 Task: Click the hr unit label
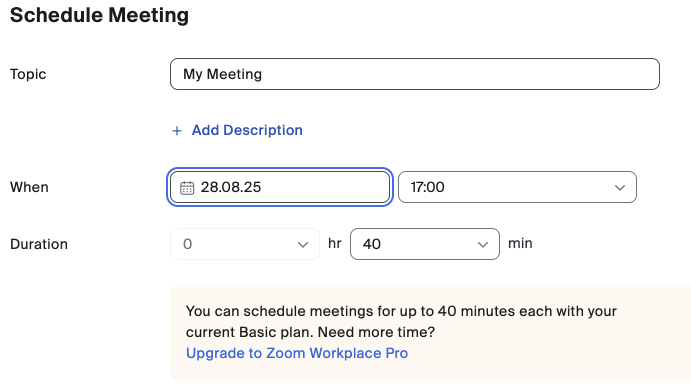click(334, 243)
